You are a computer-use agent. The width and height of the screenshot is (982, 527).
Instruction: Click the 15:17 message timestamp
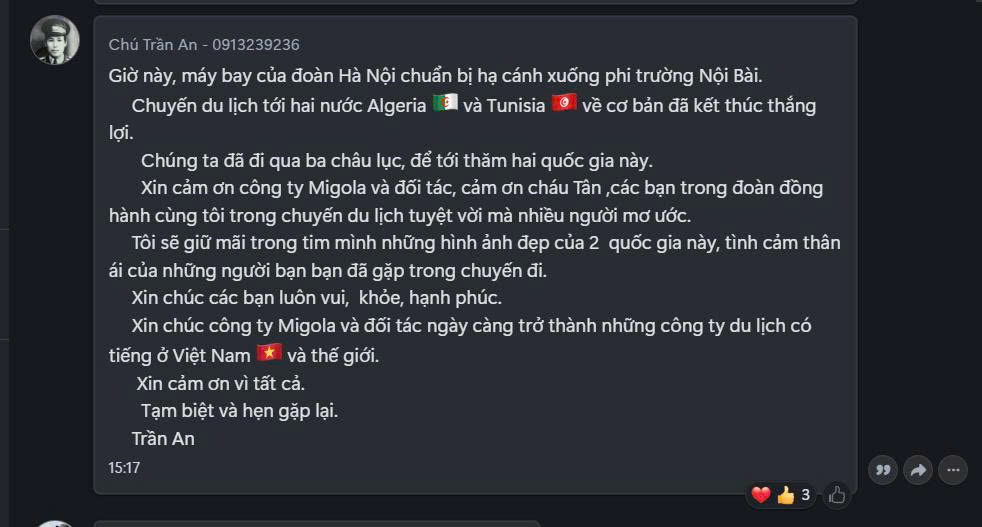[124, 467]
